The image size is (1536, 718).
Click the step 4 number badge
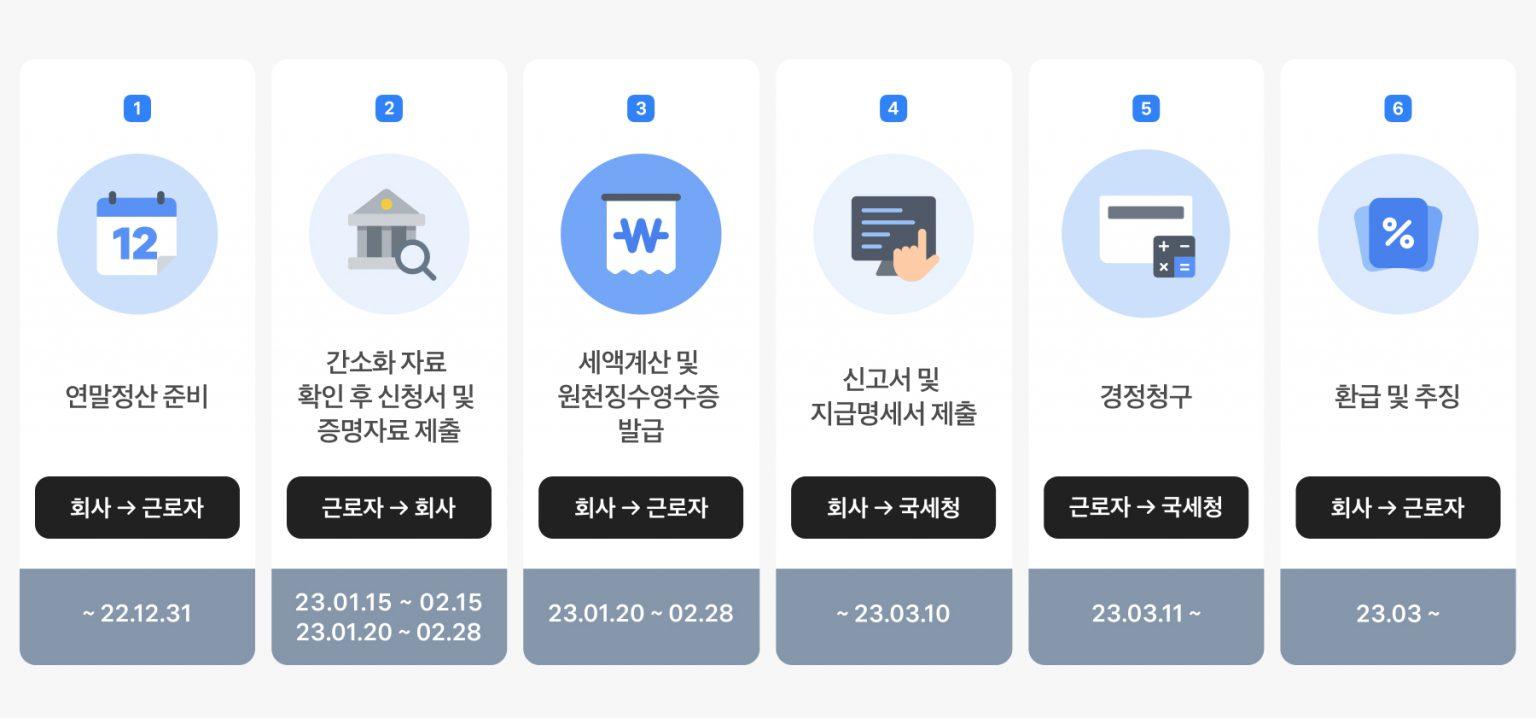pos(893,109)
